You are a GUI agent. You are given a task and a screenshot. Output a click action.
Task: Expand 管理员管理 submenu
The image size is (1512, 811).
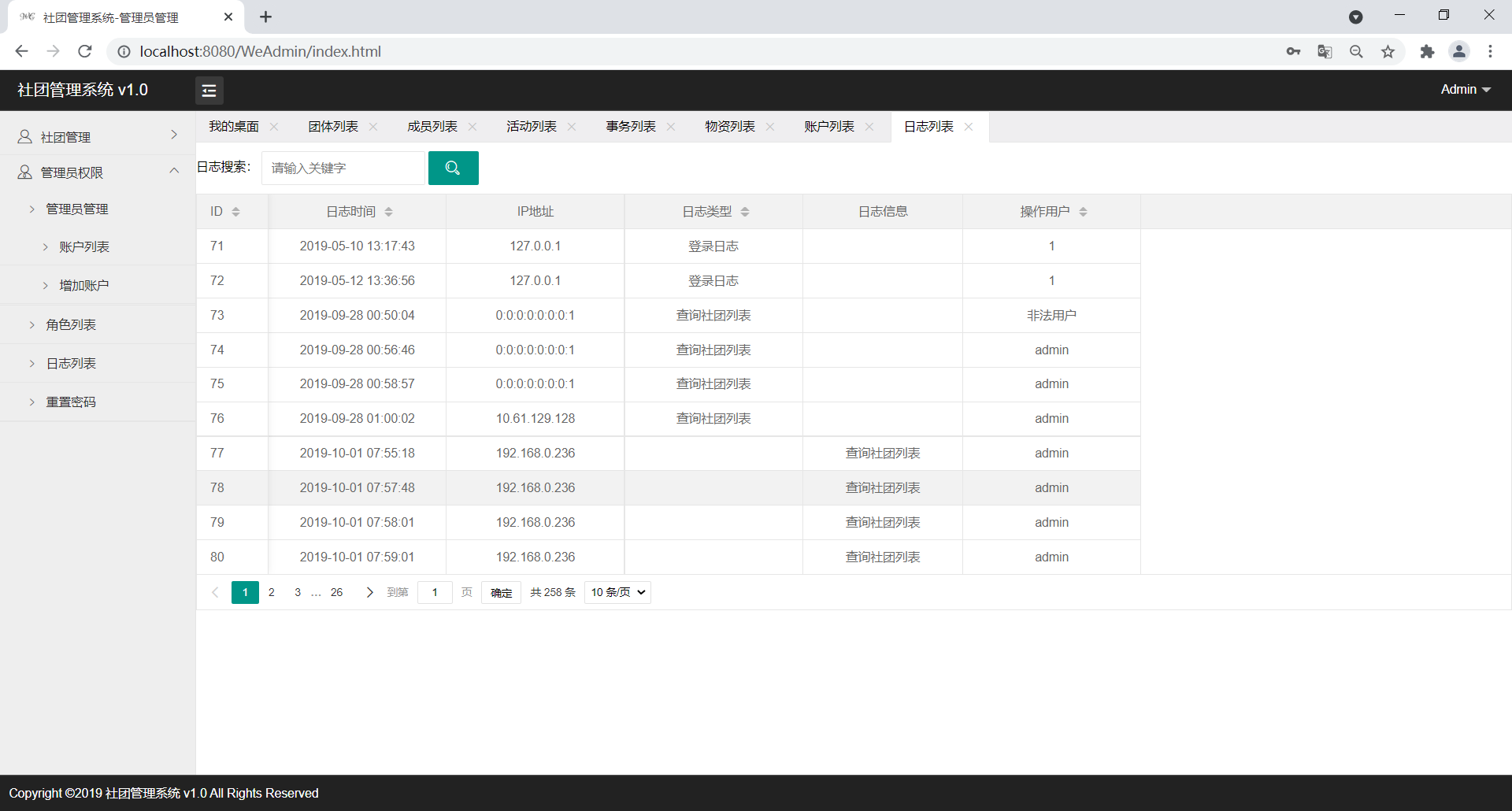pos(98,209)
